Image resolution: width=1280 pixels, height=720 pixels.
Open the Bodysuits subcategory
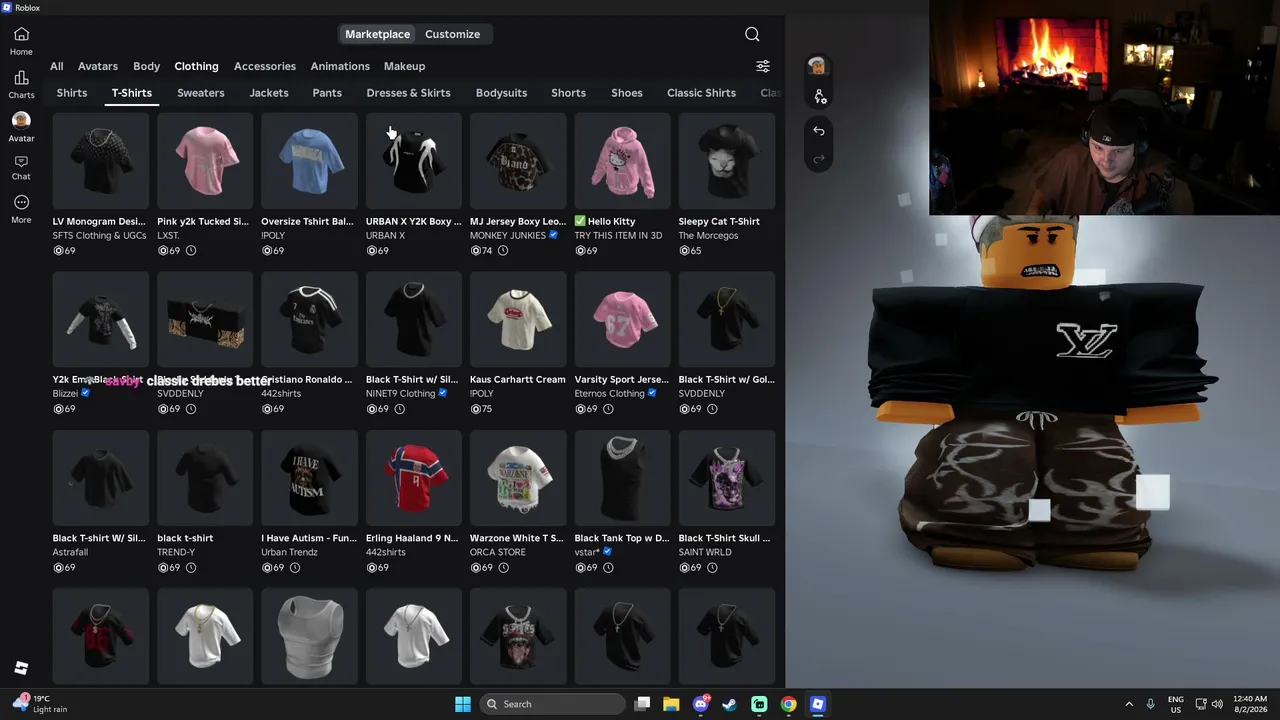[501, 93]
